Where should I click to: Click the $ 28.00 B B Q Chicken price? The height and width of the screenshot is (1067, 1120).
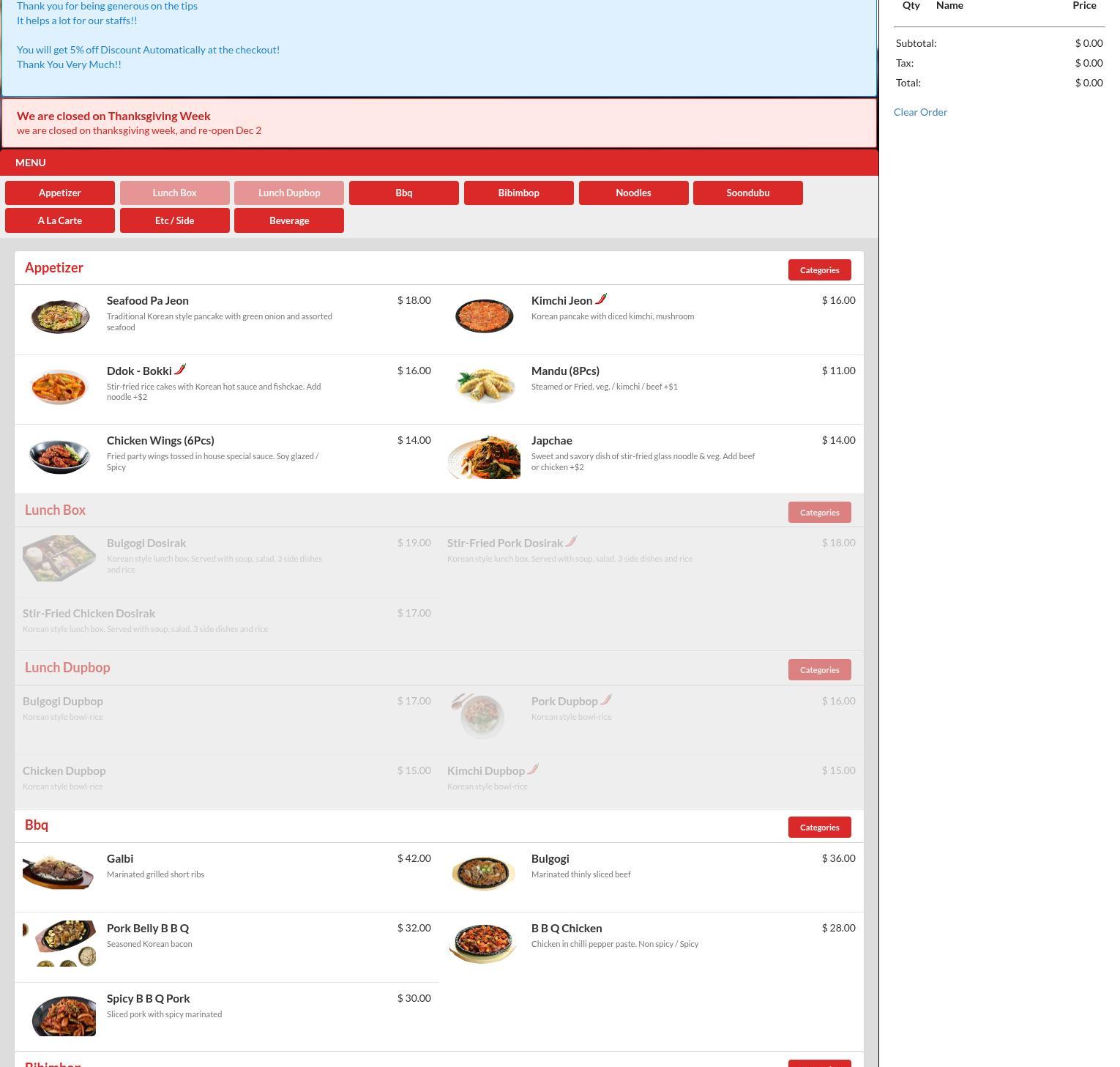pos(839,928)
